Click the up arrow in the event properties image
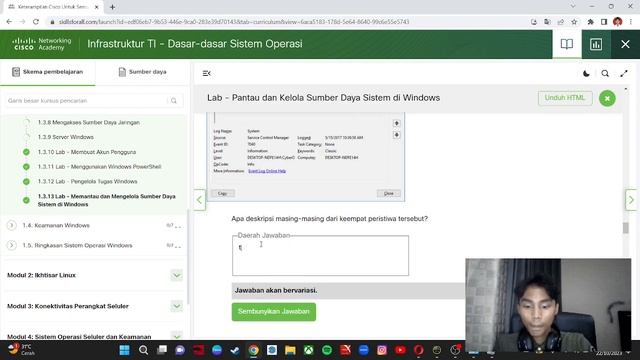This screenshot has height=360, width=640. click(x=396, y=123)
